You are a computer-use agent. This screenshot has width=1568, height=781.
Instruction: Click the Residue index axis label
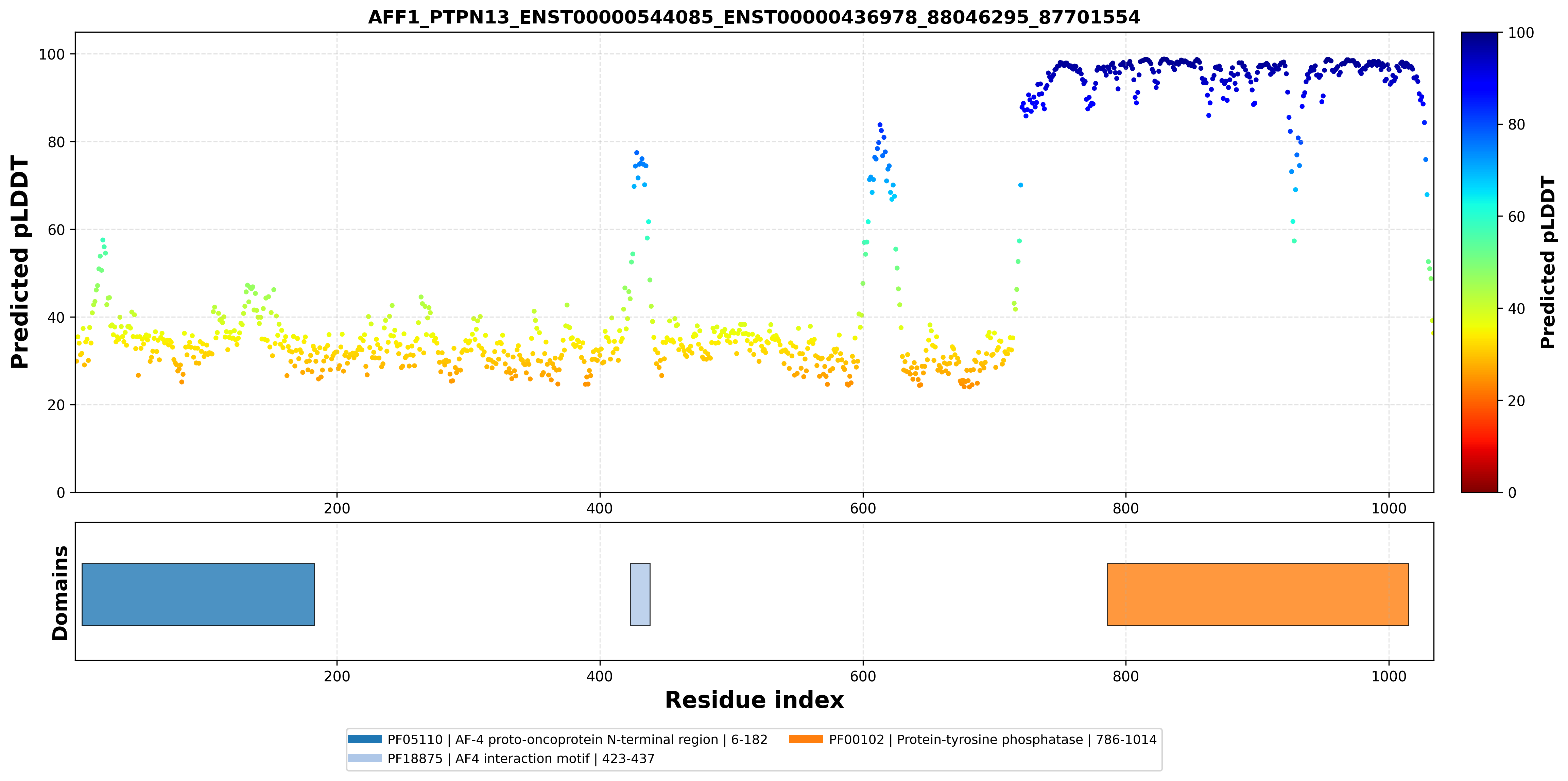[x=754, y=700]
